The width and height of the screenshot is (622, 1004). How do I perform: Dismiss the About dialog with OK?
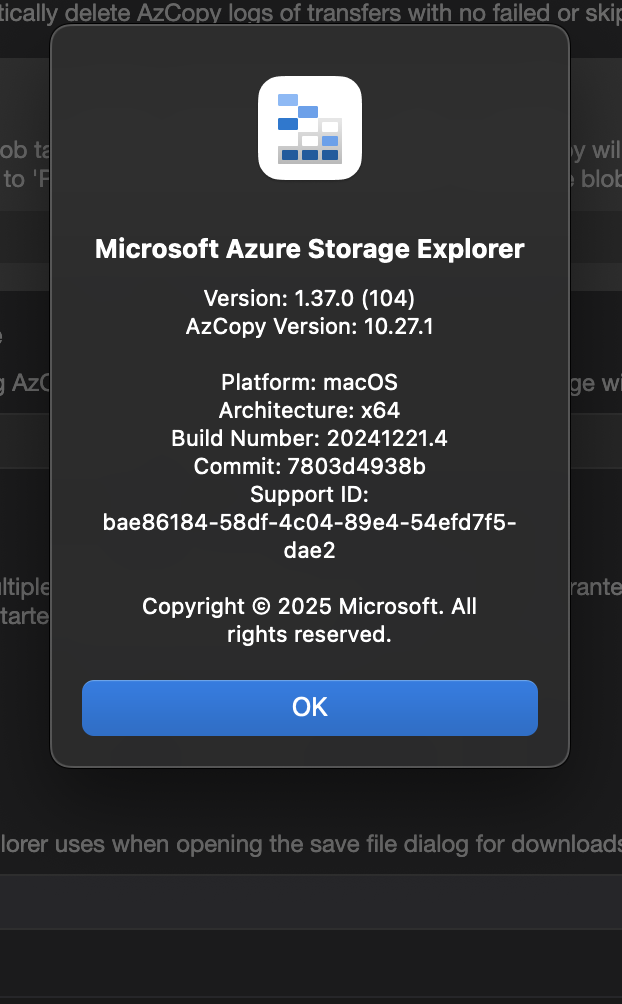(x=310, y=708)
